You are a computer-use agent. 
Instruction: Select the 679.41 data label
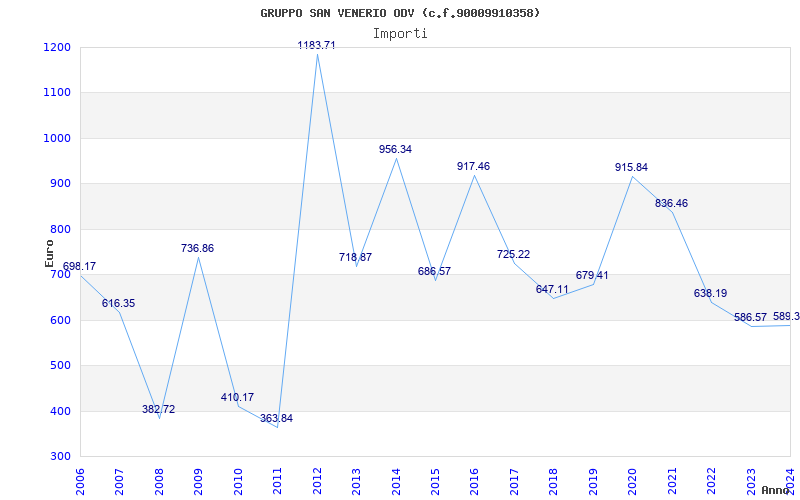592,276
